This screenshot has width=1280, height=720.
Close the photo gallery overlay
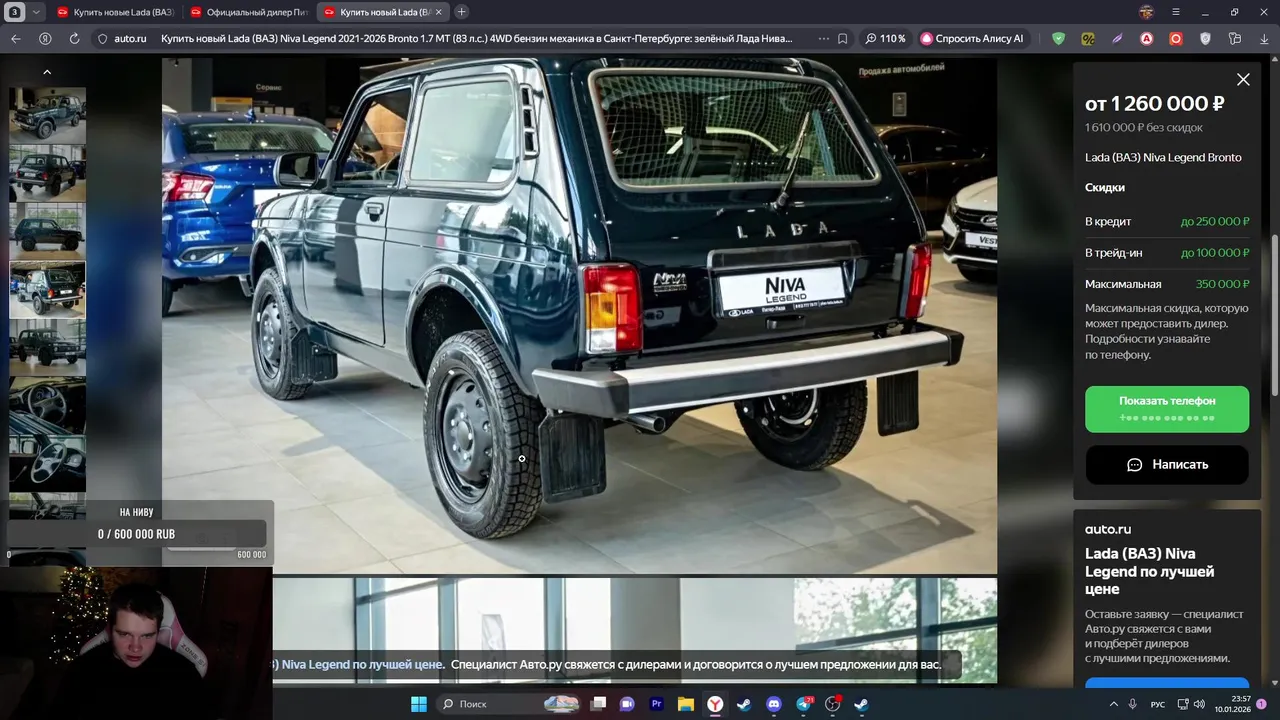1243,80
